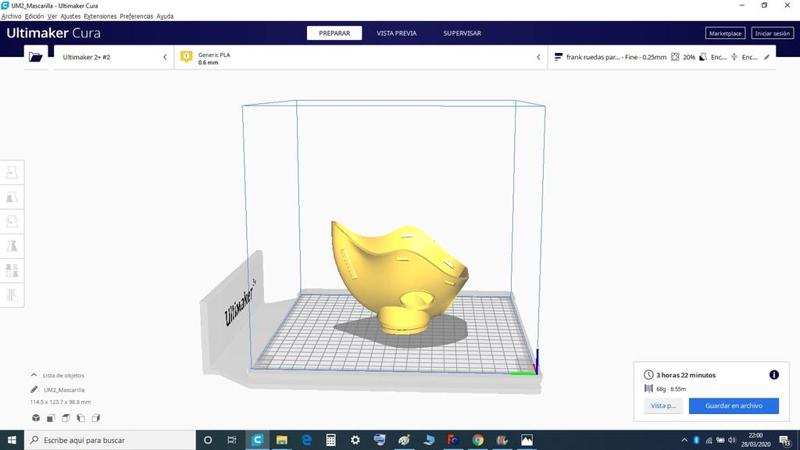Click the adhesion setting icon
The image size is (800, 450).
(x=734, y=57)
